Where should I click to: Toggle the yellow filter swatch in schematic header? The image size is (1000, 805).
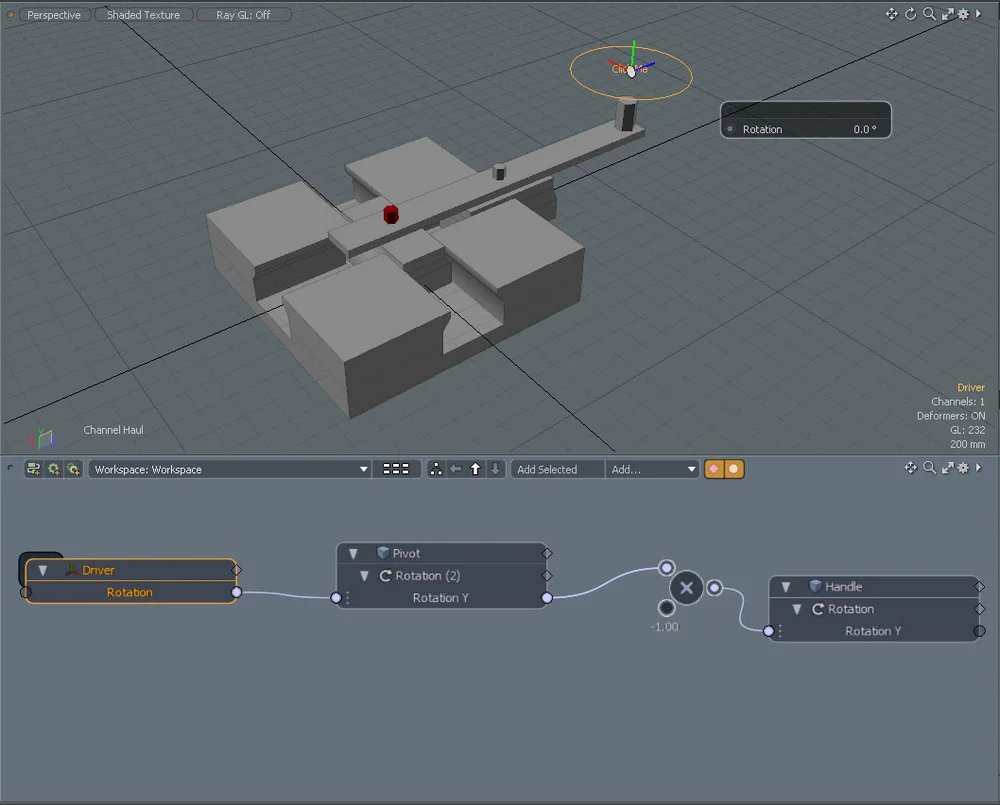coord(734,468)
